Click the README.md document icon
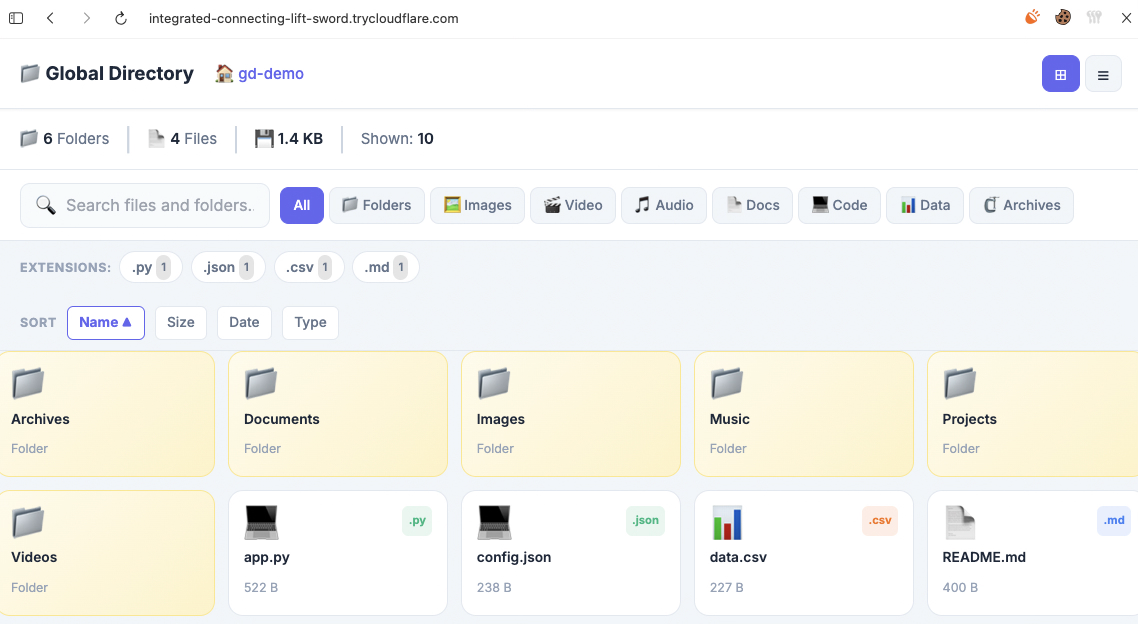 [x=960, y=522]
